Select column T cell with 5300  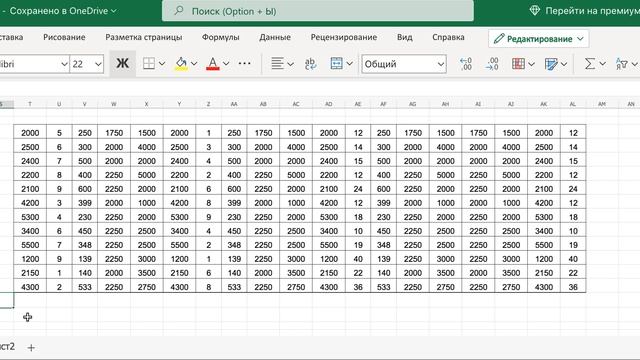pos(30,217)
